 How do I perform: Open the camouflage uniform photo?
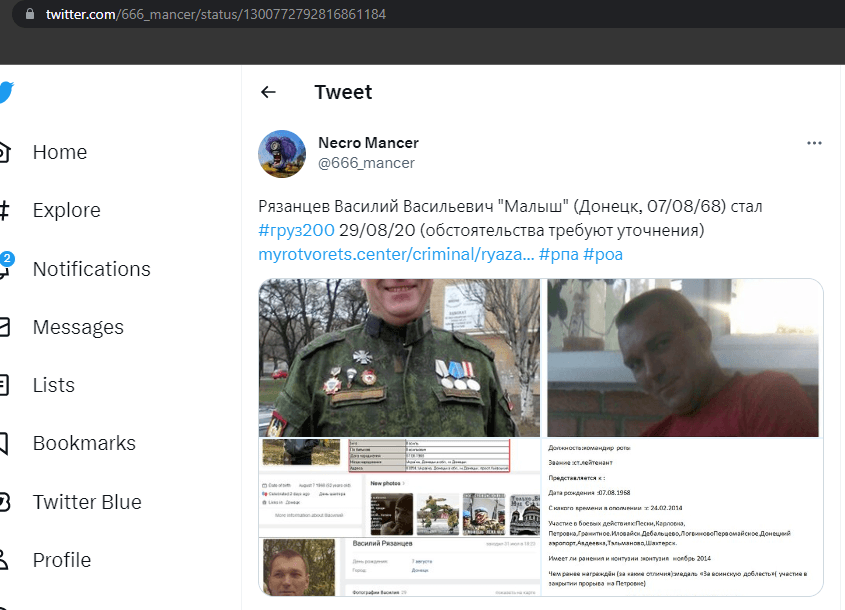pos(399,357)
